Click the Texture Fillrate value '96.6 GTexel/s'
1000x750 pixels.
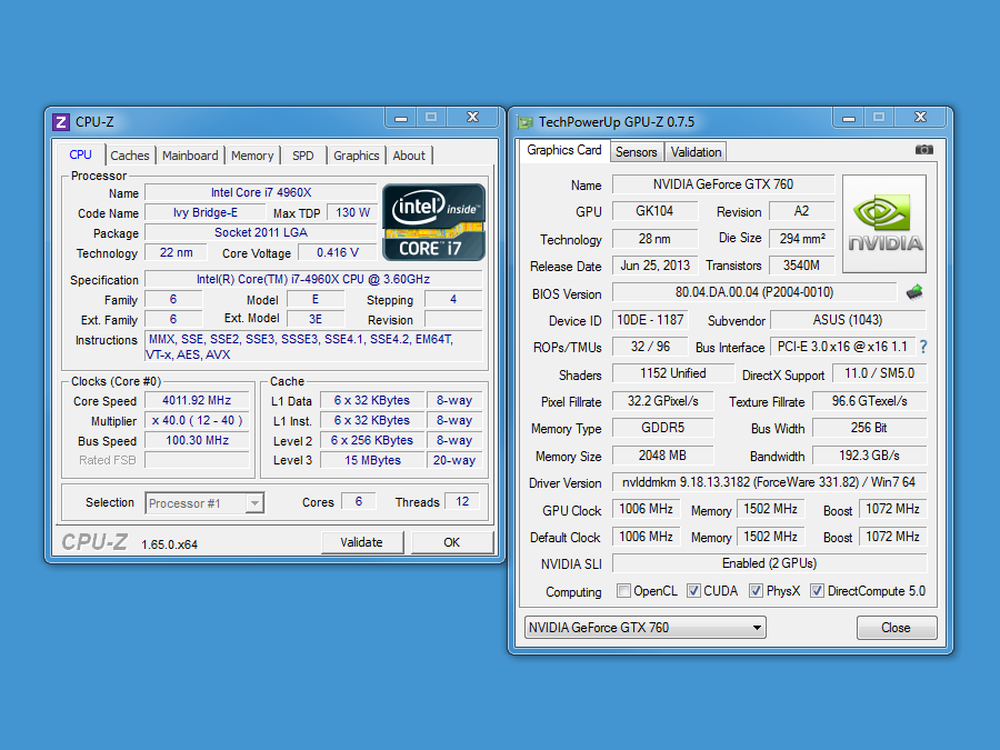869,401
